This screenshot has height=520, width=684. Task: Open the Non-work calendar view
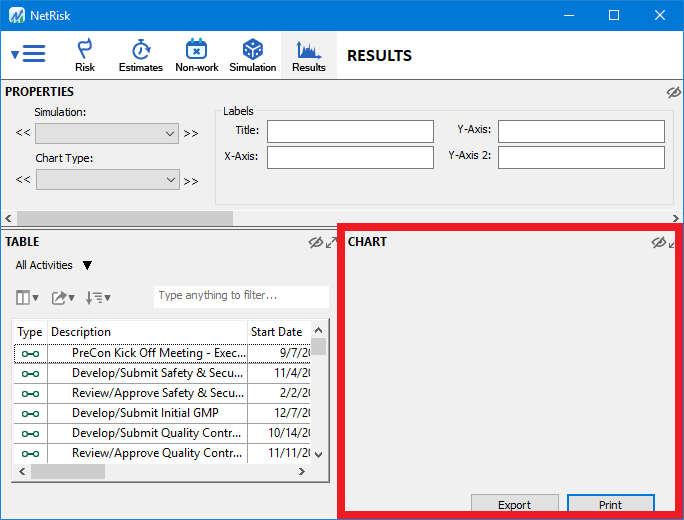click(197, 55)
